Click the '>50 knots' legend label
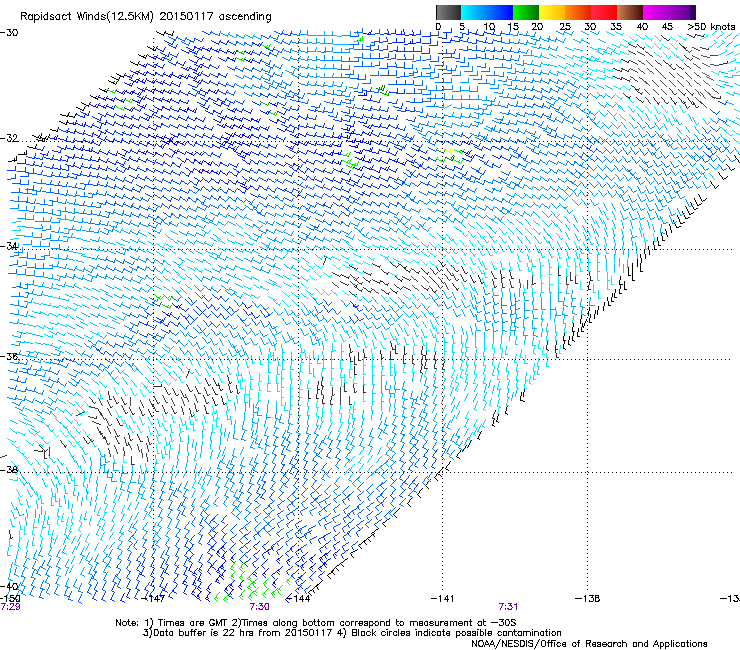The width and height of the screenshot is (740, 650). tap(712, 27)
